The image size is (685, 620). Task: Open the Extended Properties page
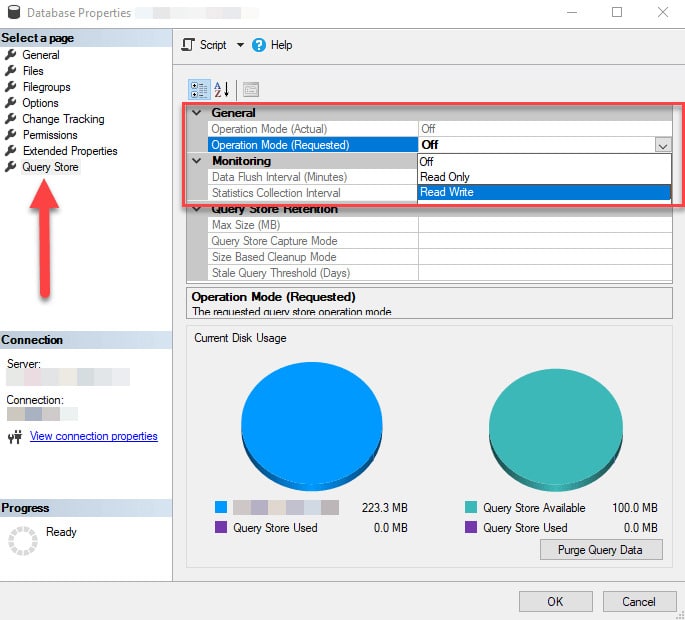pyautogui.click(x=70, y=151)
